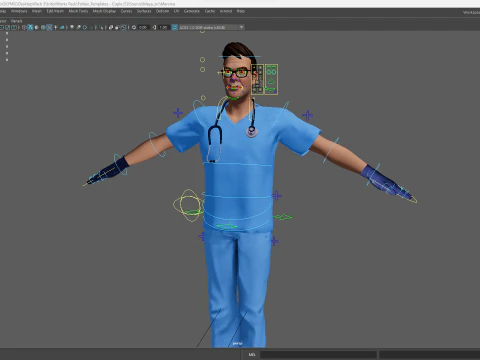Open the Mesh menu

[37, 11]
